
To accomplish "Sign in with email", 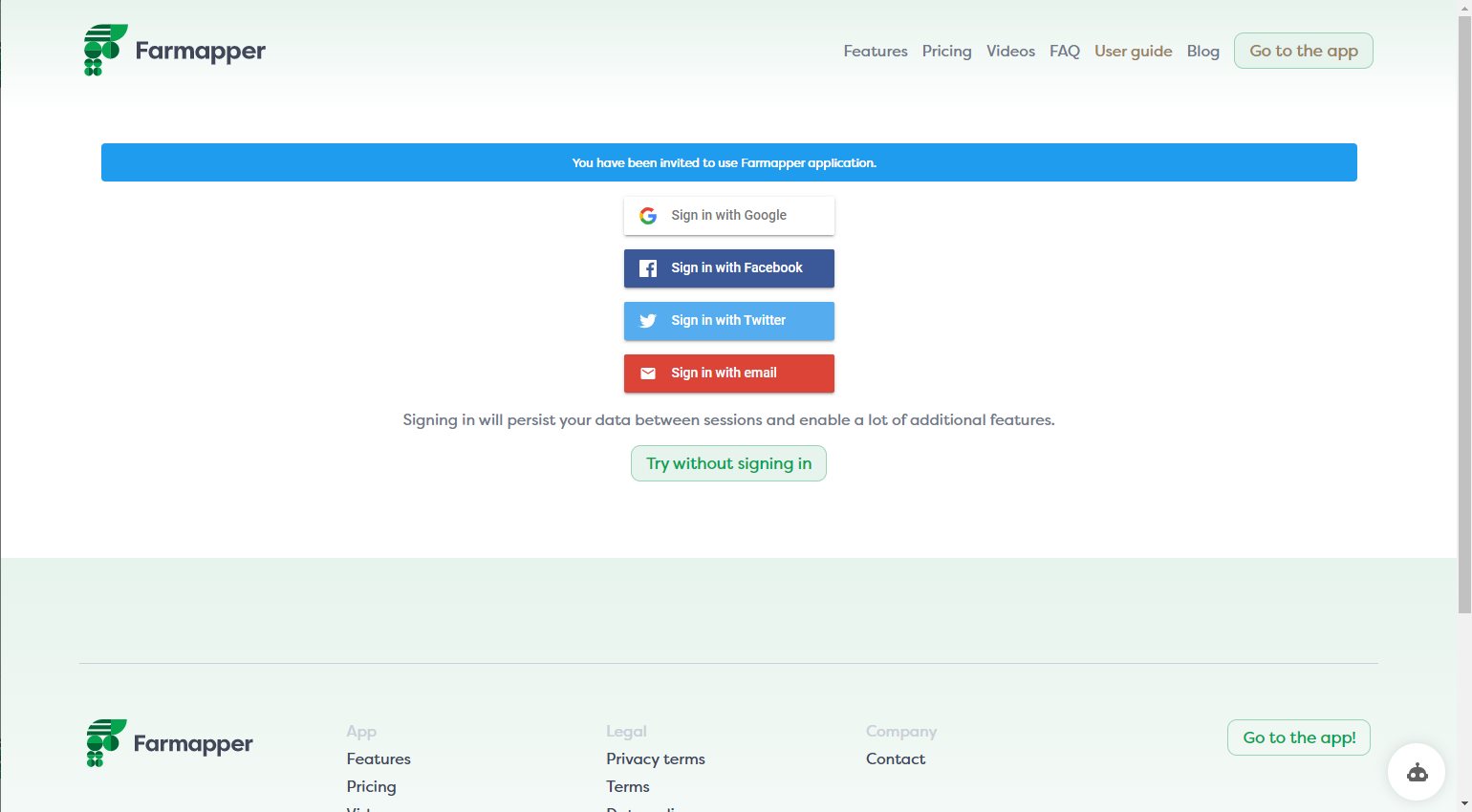I will click(x=729, y=374).
